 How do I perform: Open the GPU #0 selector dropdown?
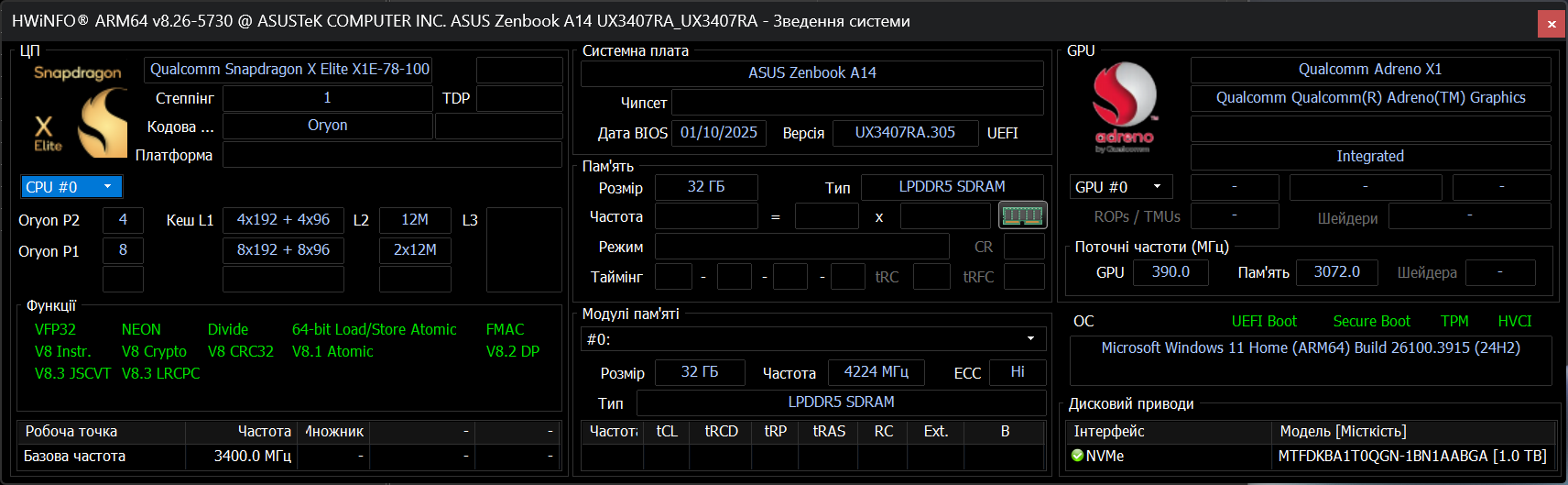click(x=1121, y=187)
